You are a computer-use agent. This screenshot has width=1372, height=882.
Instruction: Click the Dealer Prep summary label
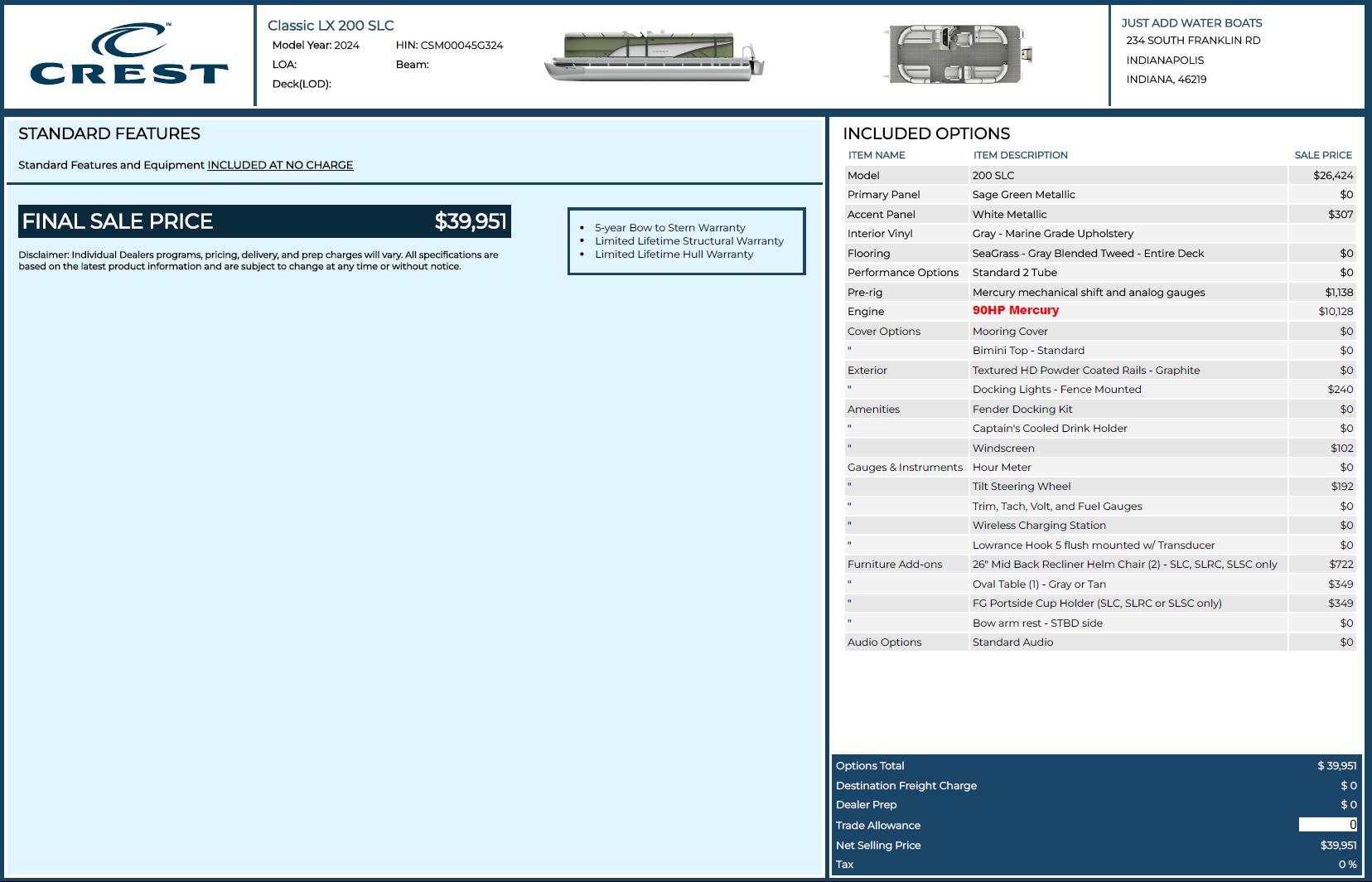pos(866,805)
